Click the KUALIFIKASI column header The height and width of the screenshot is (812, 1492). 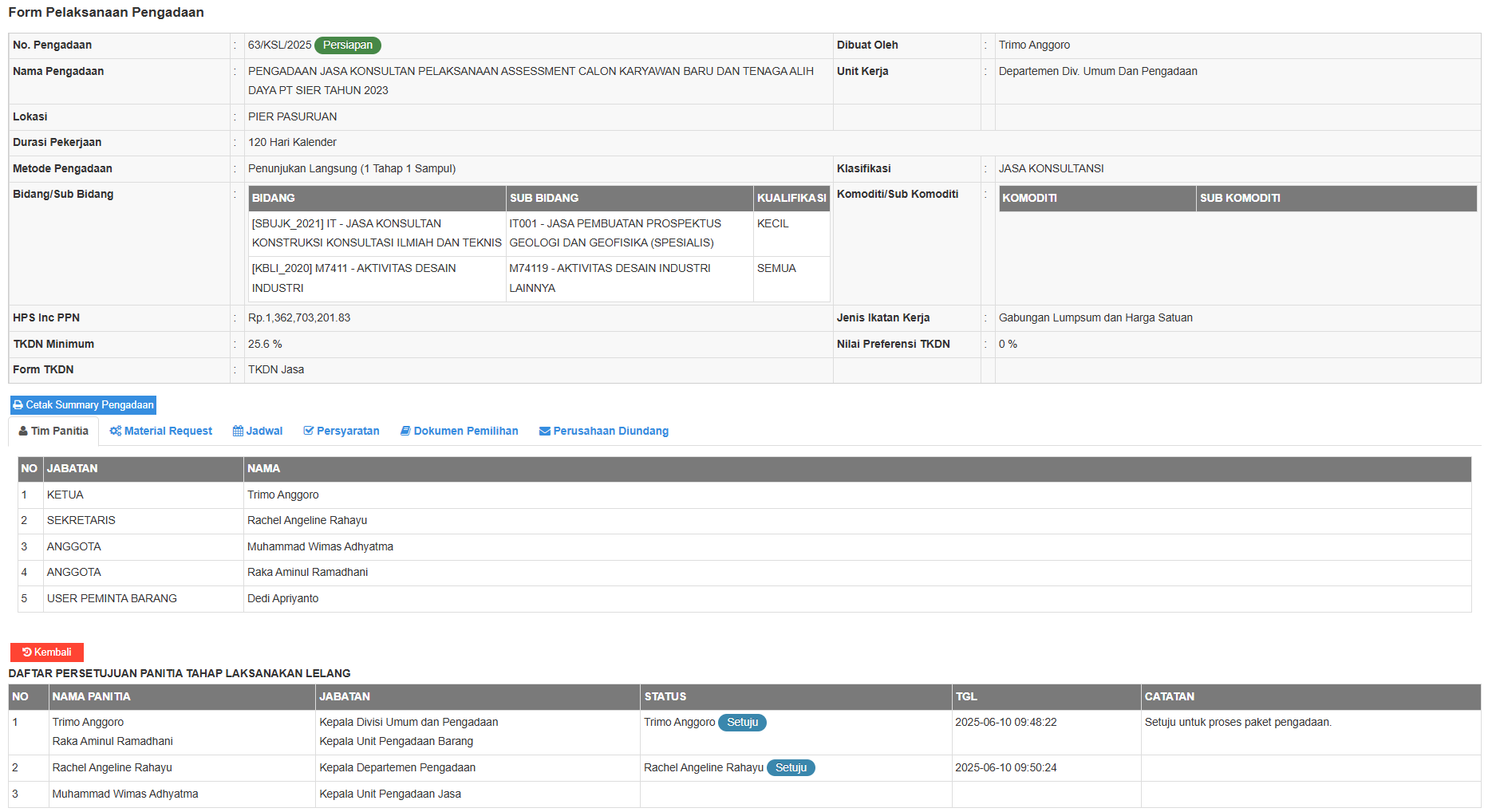coord(791,199)
